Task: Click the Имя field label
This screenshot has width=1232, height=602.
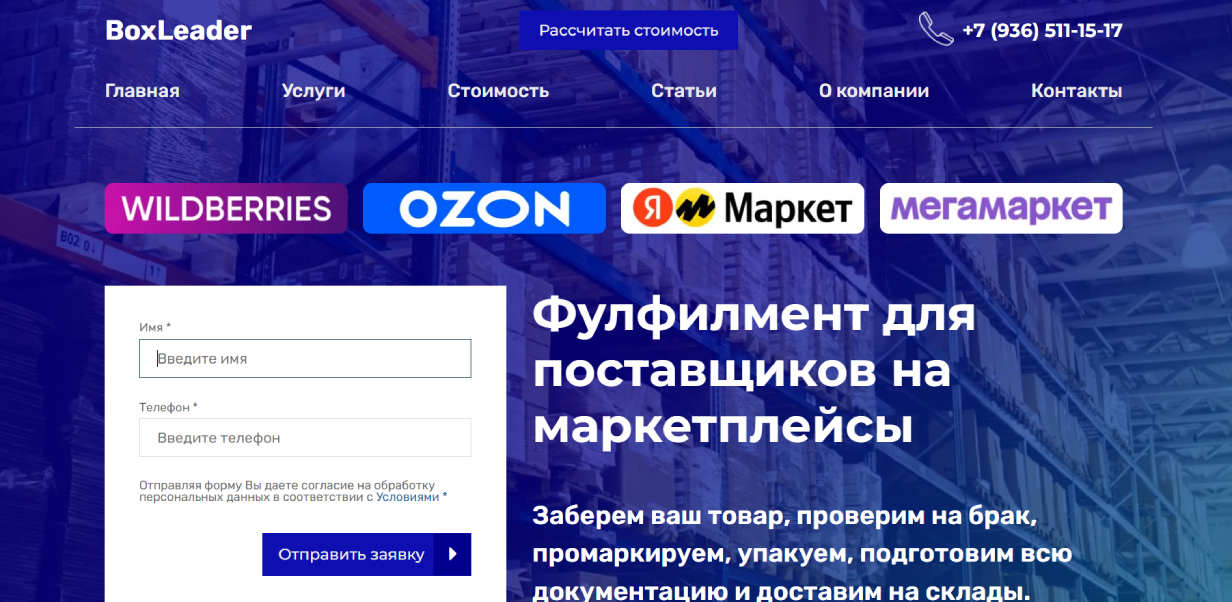Action: [155, 327]
